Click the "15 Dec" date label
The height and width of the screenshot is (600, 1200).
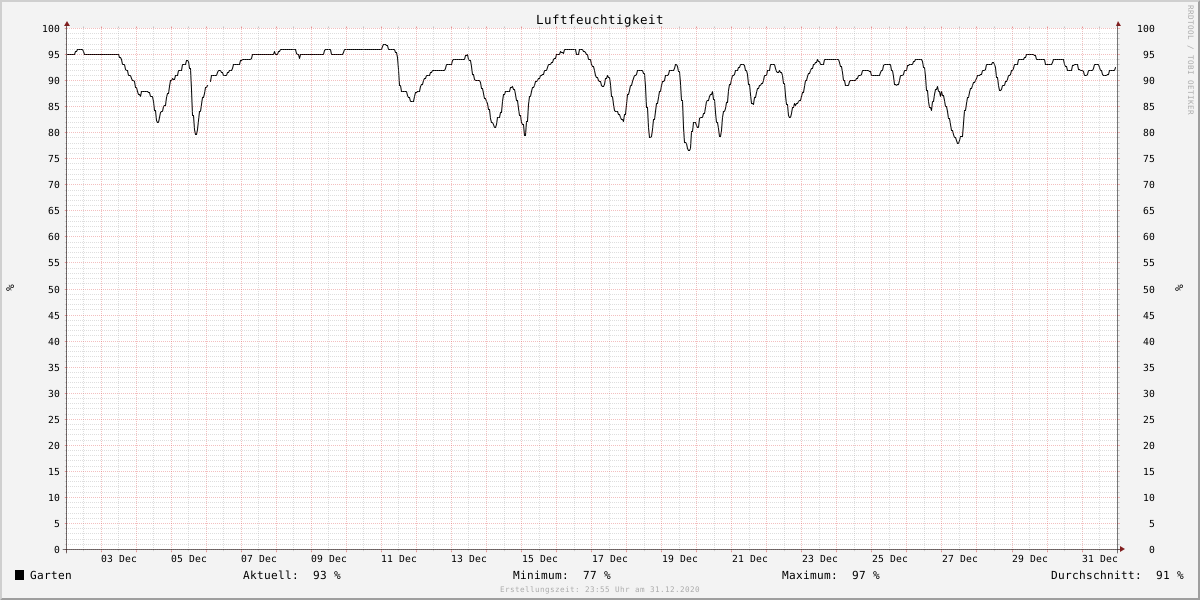(540, 559)
